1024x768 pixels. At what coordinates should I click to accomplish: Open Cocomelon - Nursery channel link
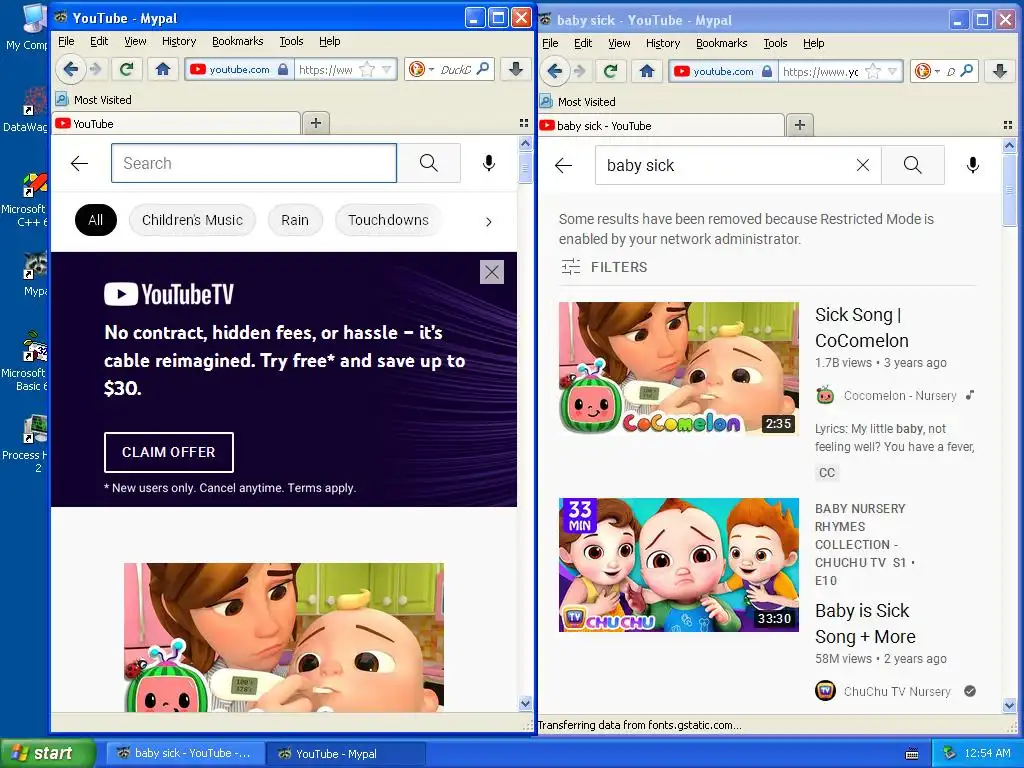[x=899, y=396]
